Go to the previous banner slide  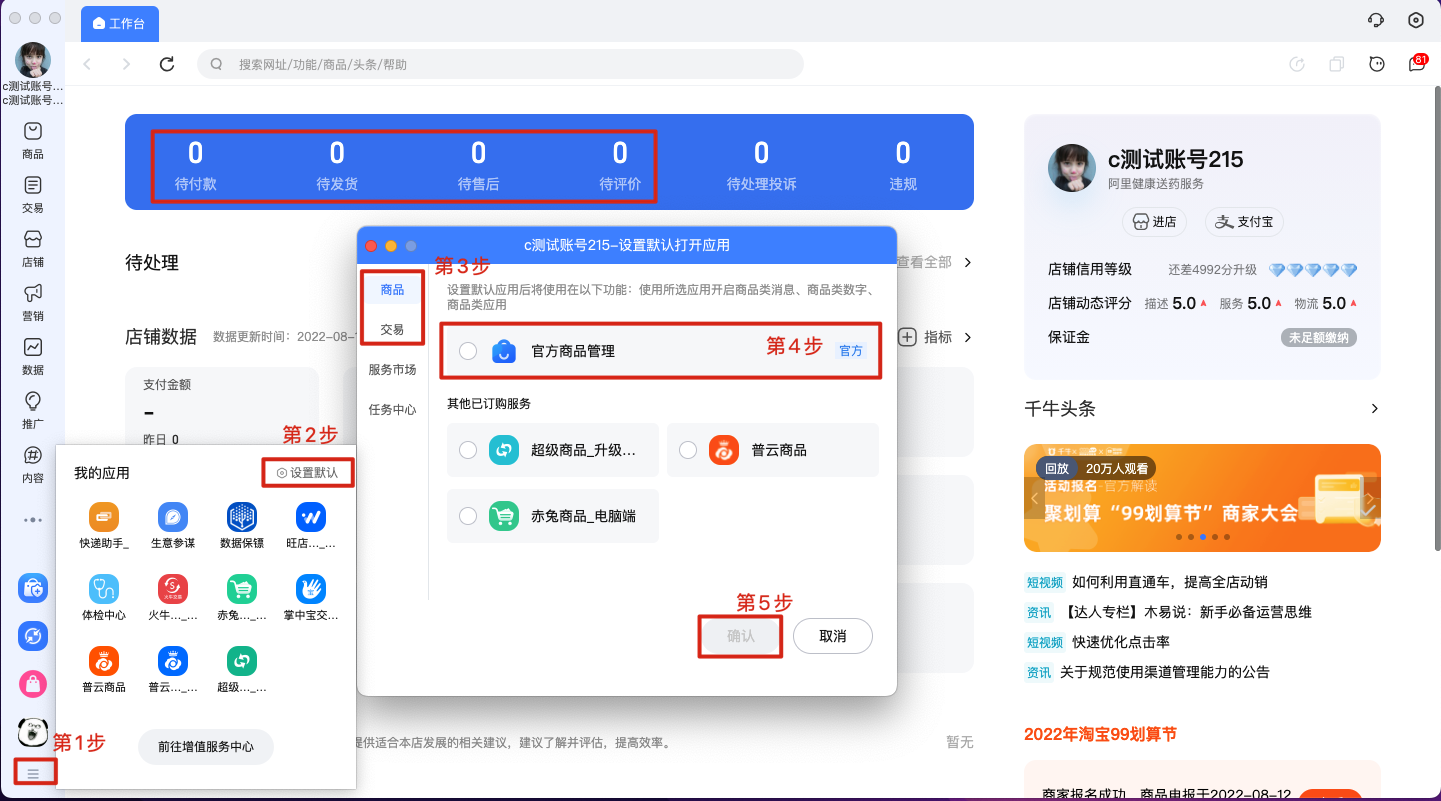[x=1036, y=498]
